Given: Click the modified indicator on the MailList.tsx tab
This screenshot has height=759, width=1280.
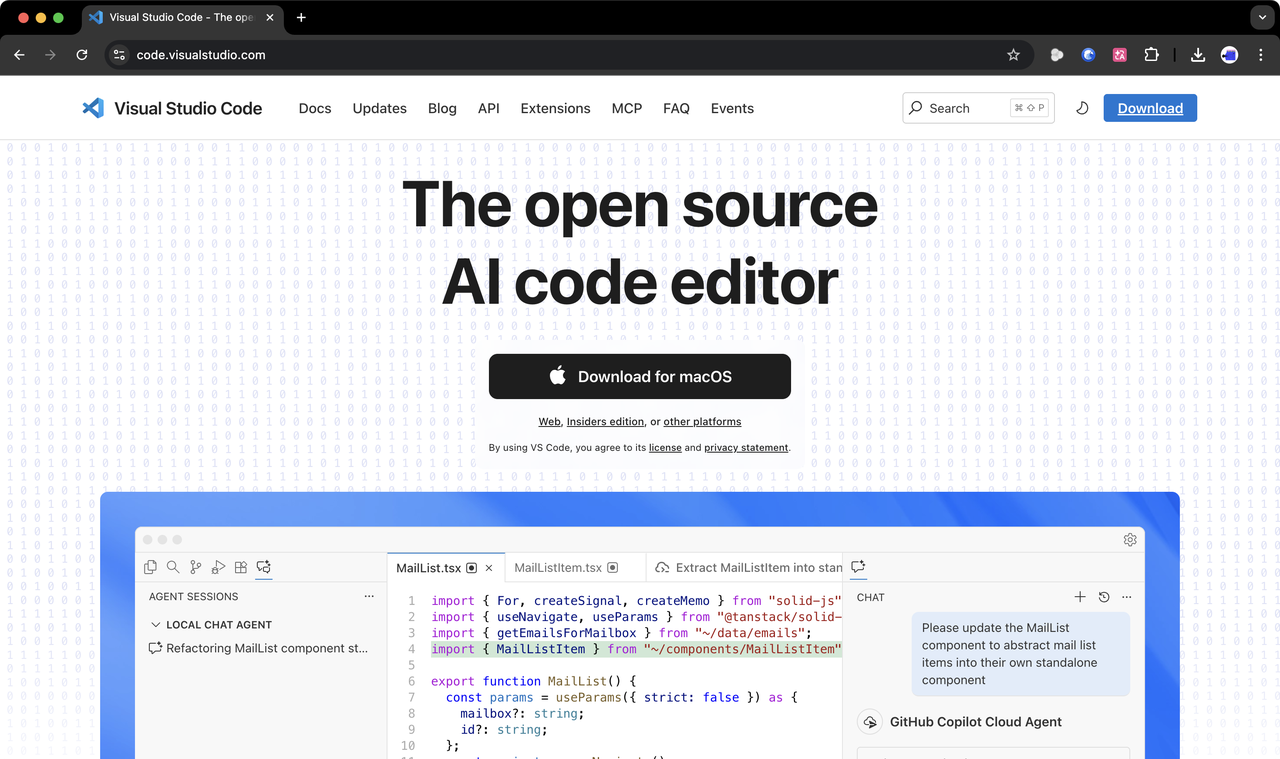Looking at the screenshot, I should tap(472, 568).
